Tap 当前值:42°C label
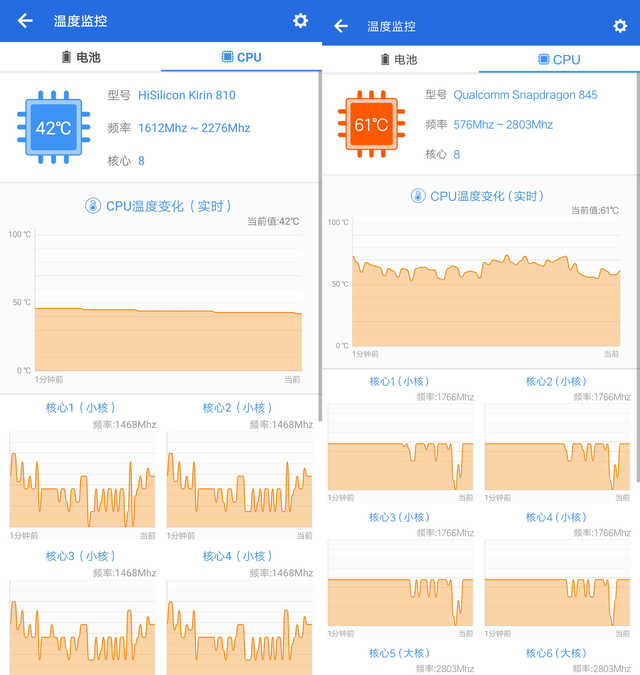The height and width of the screenshot is (675, 640). click(x=273, y=221)
